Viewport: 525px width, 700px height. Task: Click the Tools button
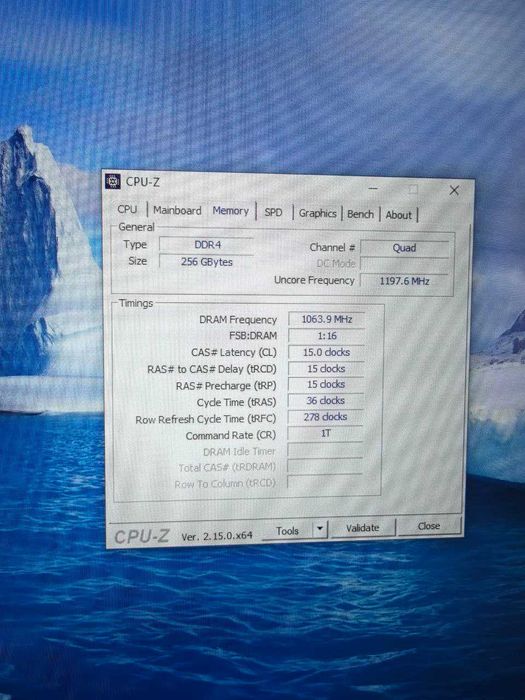pyautogui.click(x=287, y=531)
